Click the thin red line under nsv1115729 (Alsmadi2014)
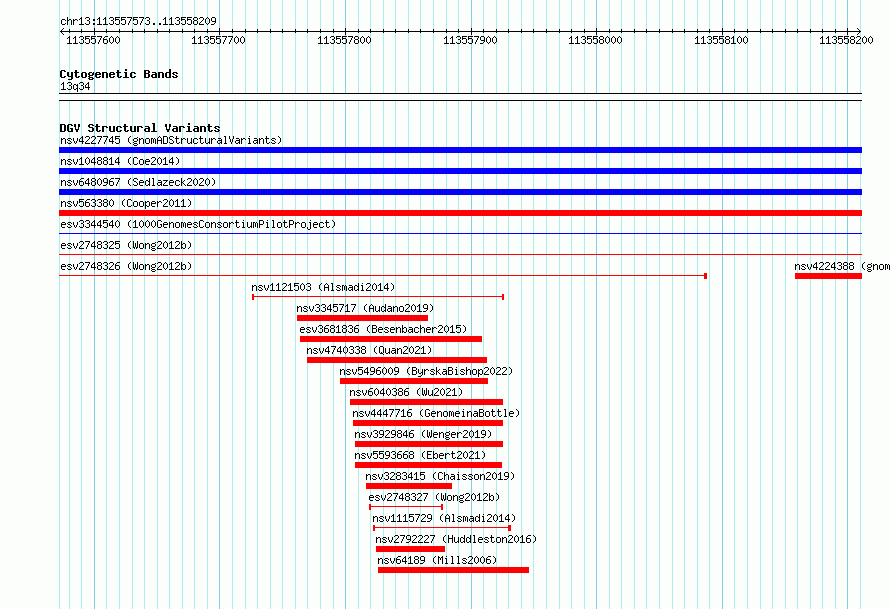Screen dimensions: 890x609 (x=442, y=528)
